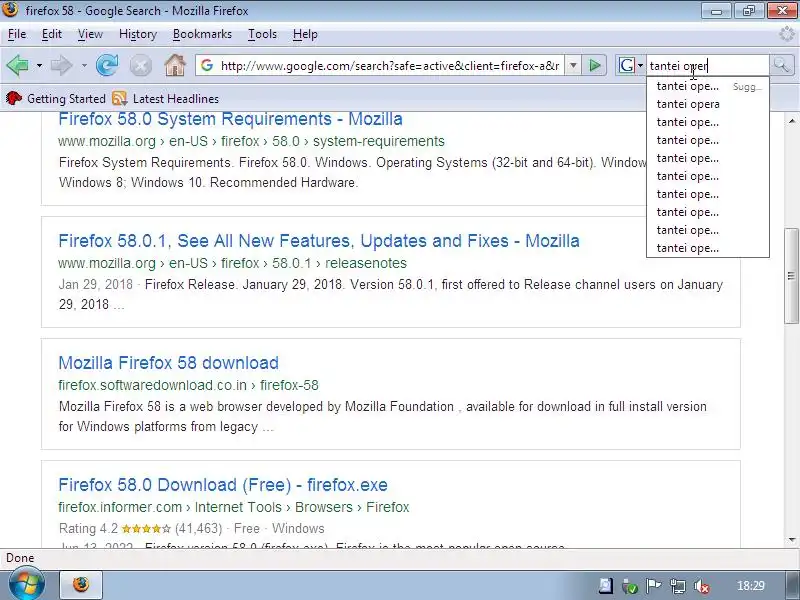The image size is (800, 600).
Task: Open 'Firefox 58.0 System Requirements - Mozilla' result
Action: 230,119
